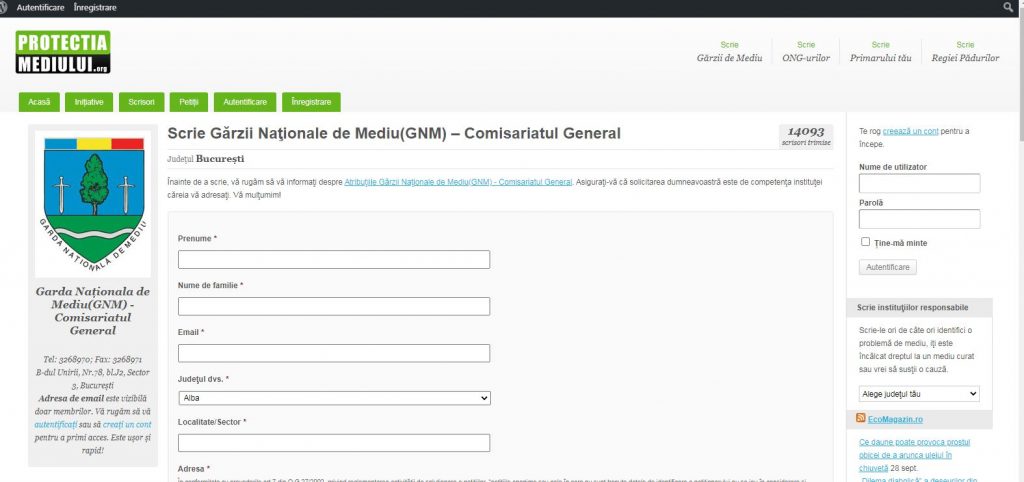Click the Prenume input field
The width and height of the screenshot is (1024, 482).
click(334, 260)
